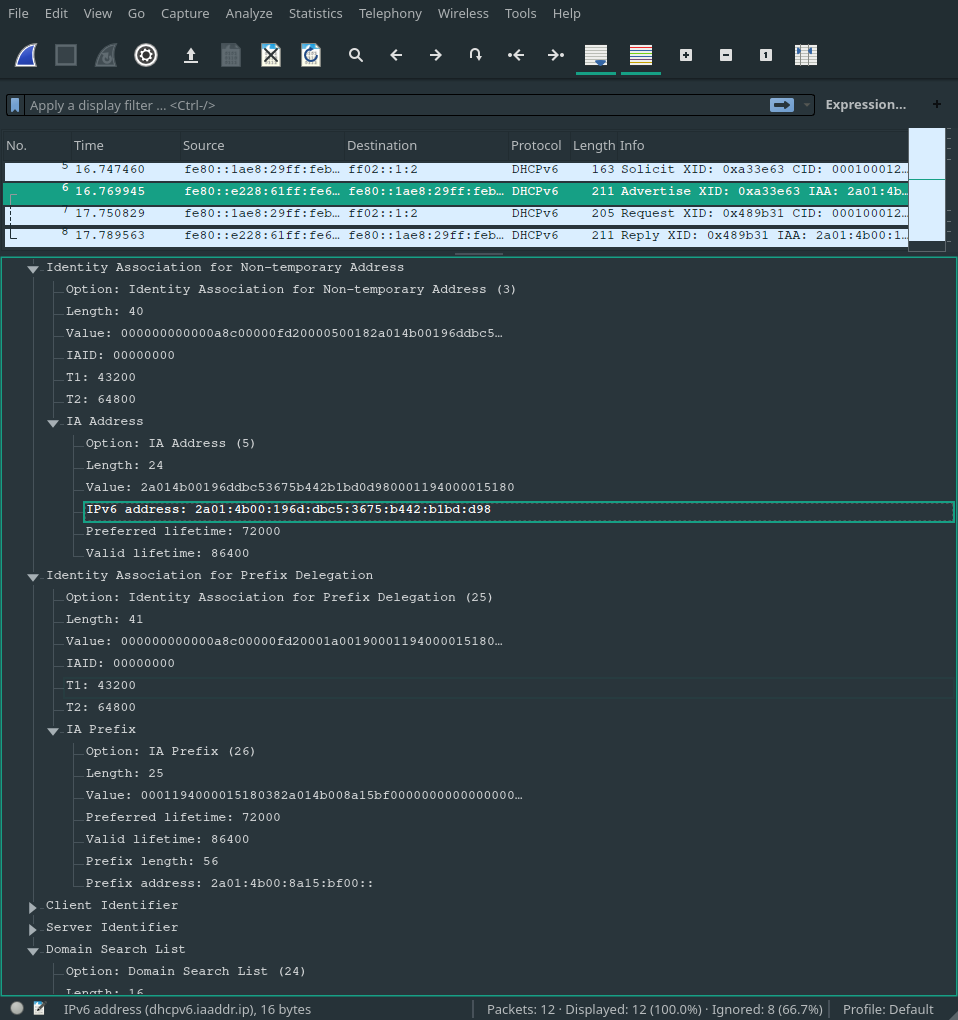
Task: Sort packets by No. column
Action: (36, 146)
